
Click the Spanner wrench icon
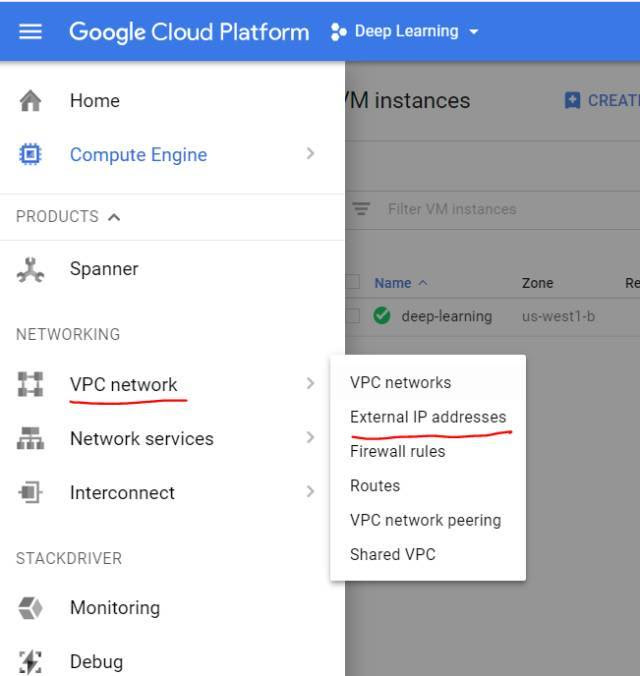[x=30, y=269]
